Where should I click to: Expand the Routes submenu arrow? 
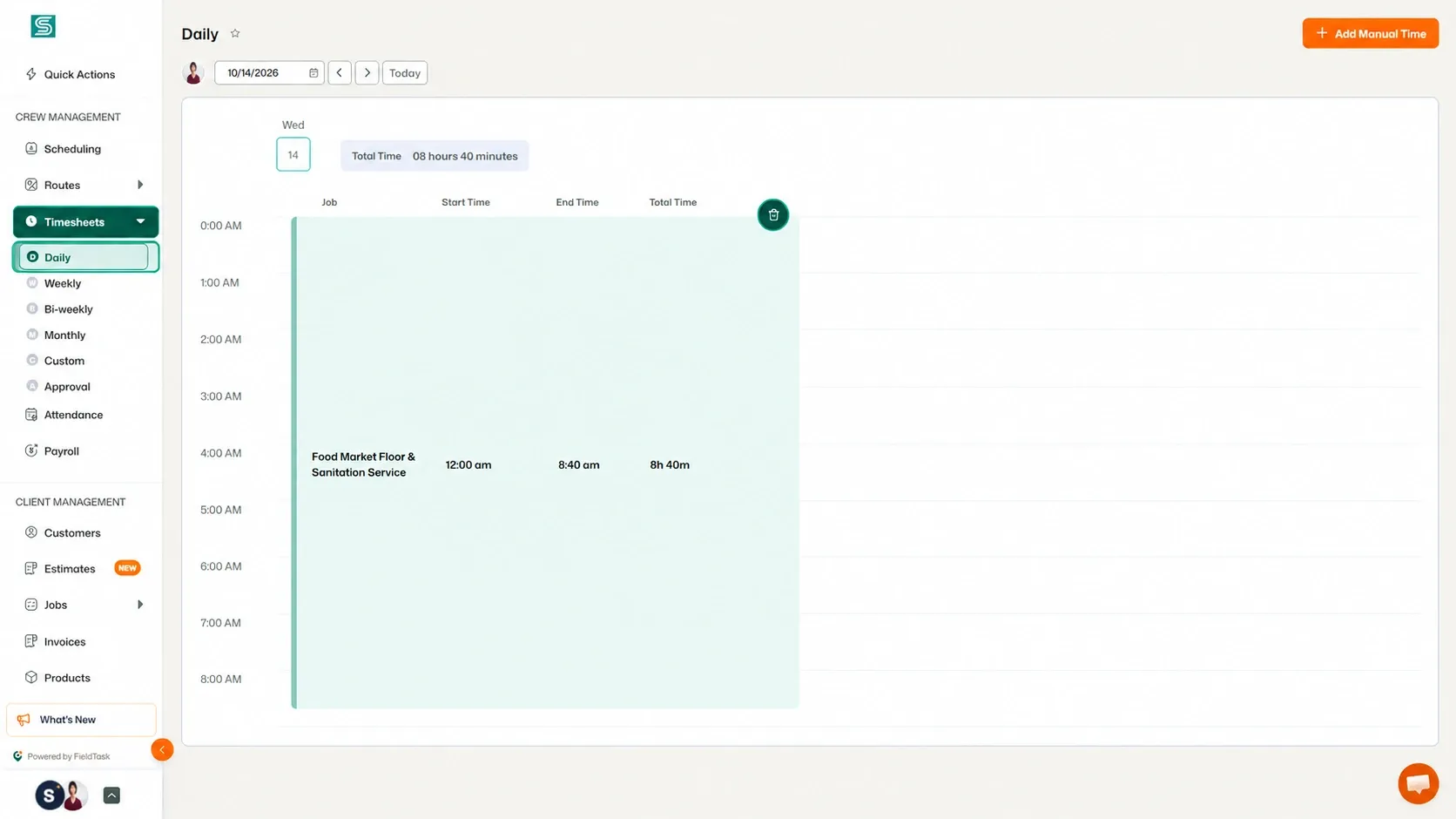(140, 185)
